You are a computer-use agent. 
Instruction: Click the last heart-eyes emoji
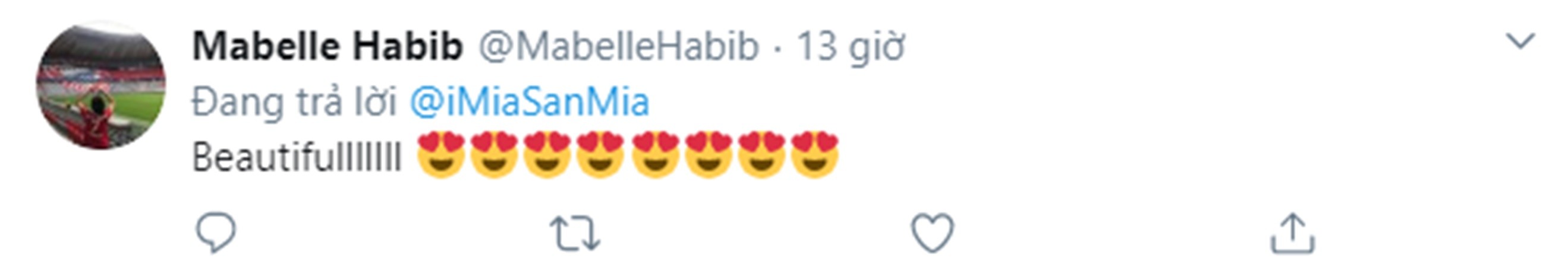click(815, 154)
